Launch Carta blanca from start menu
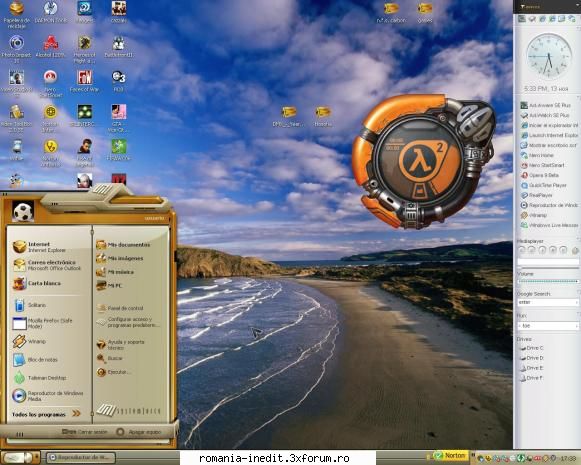 click(37, 283)
